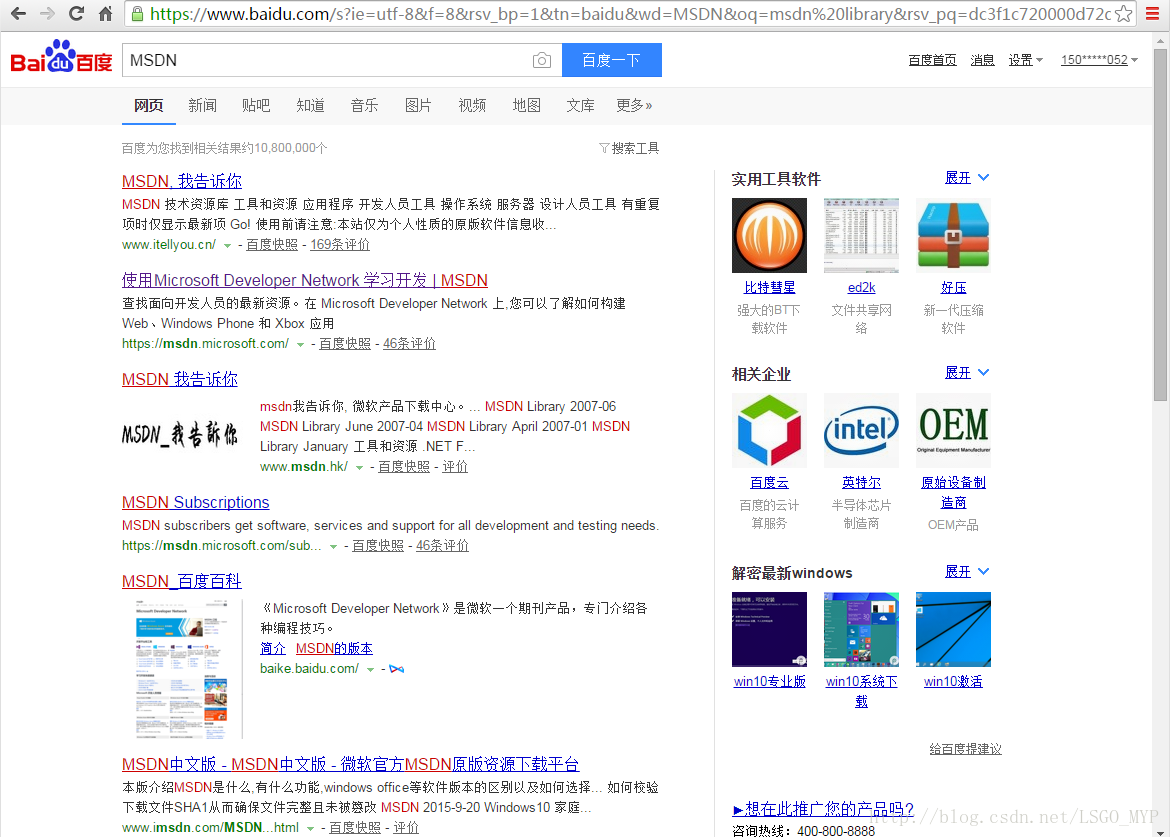1170x837 pixels.
Task: Click the browser forward arrow
Action: (47, 13)
